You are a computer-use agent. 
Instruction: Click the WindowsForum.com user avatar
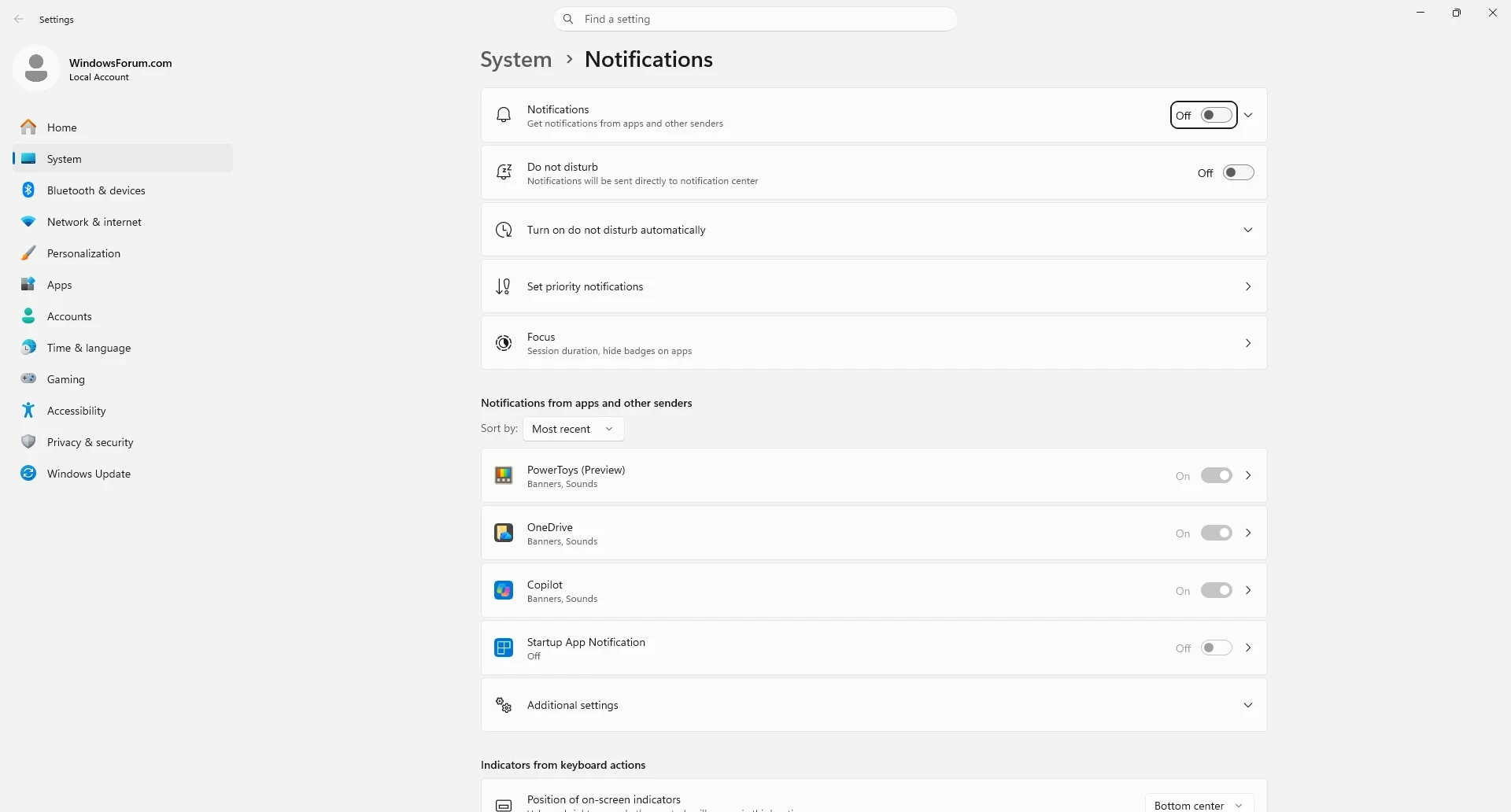[36, 68]
